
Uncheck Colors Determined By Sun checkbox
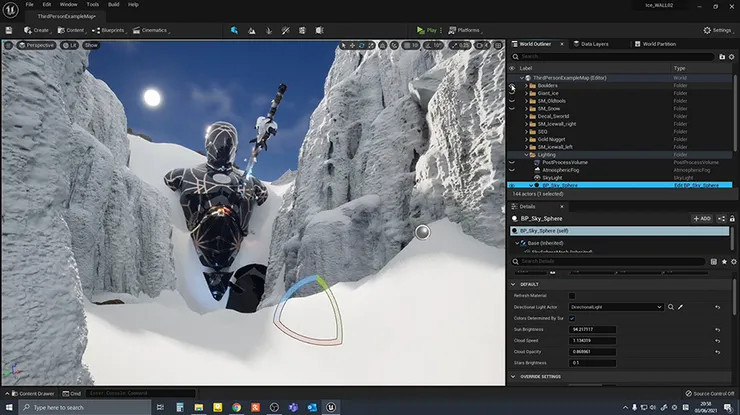pyautogui.click(x=572, y=318)
